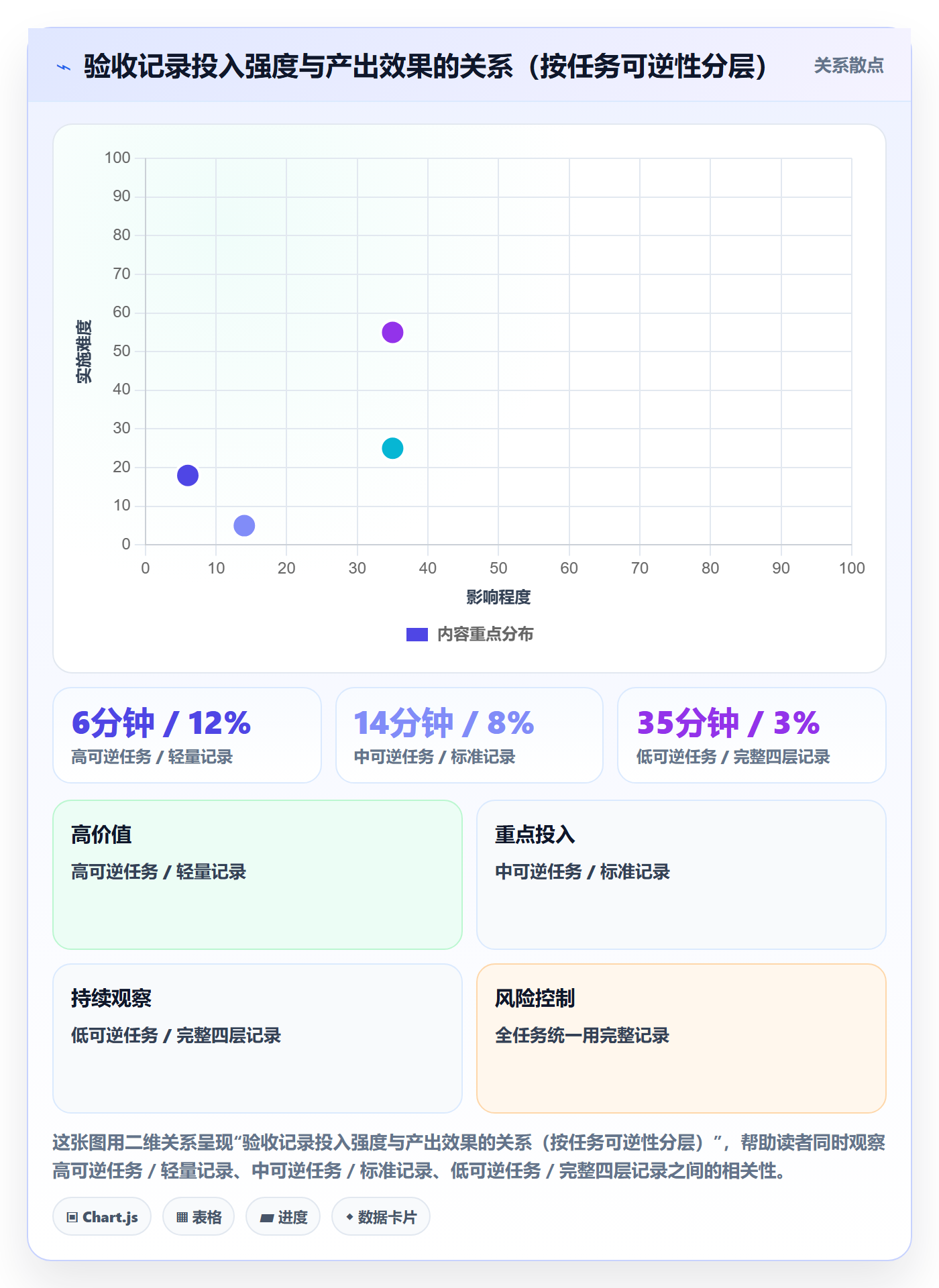Open the 35分钟 / 3% stat card

(x=752, y=735)
